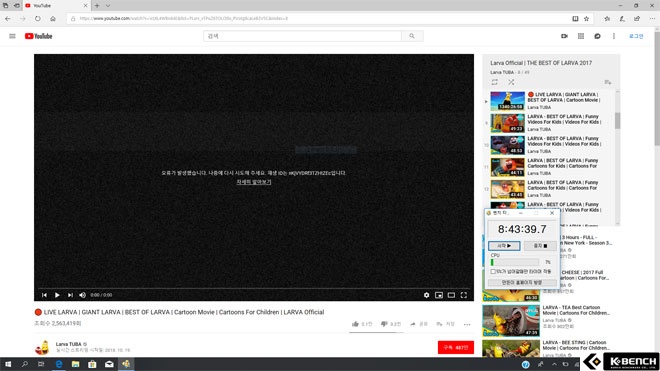Open LARVA BEE STING recommended video title
This screenshot has height=371, width=660.
(576, 345)
